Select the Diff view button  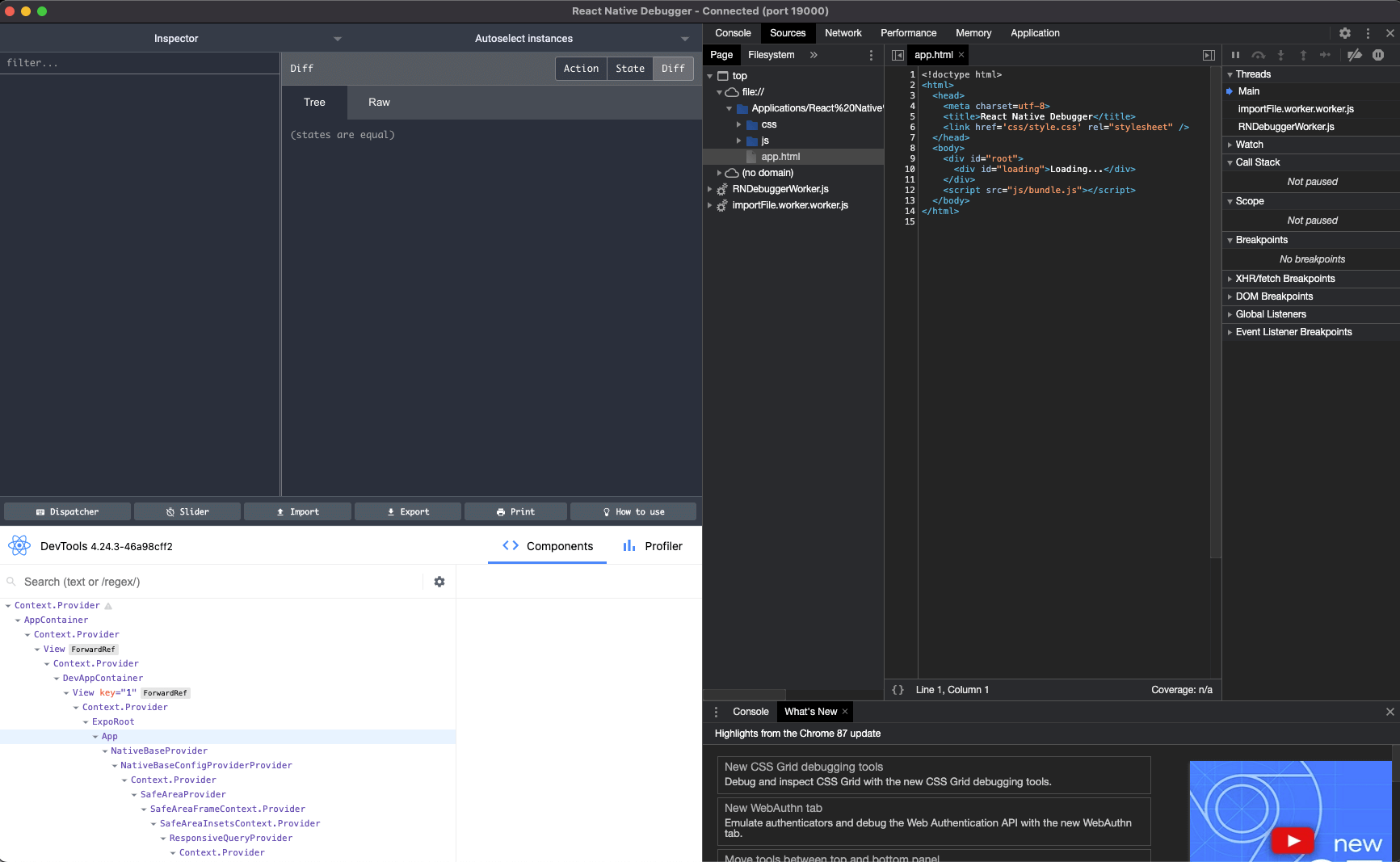[x=673, y=69]
